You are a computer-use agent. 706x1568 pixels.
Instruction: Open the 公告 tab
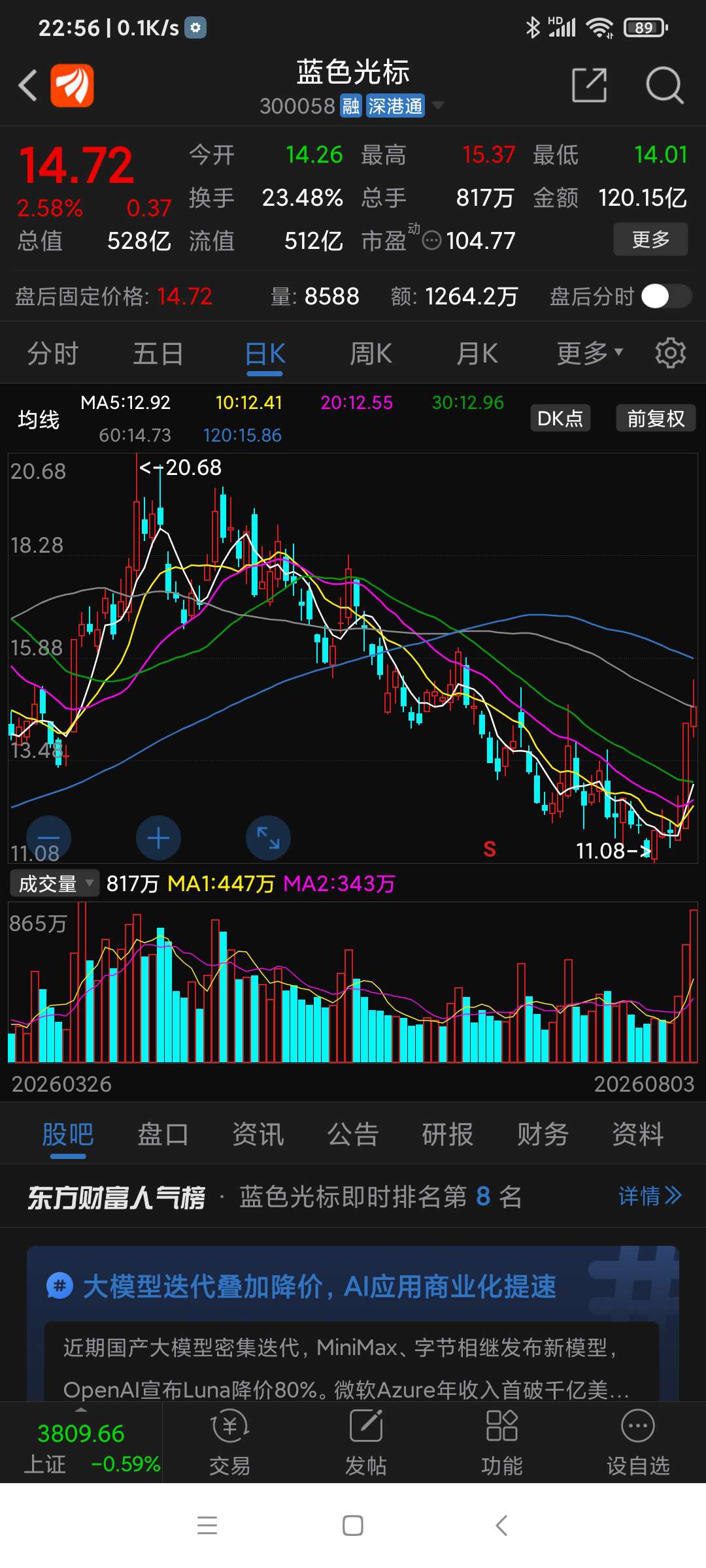[353, 1134]
